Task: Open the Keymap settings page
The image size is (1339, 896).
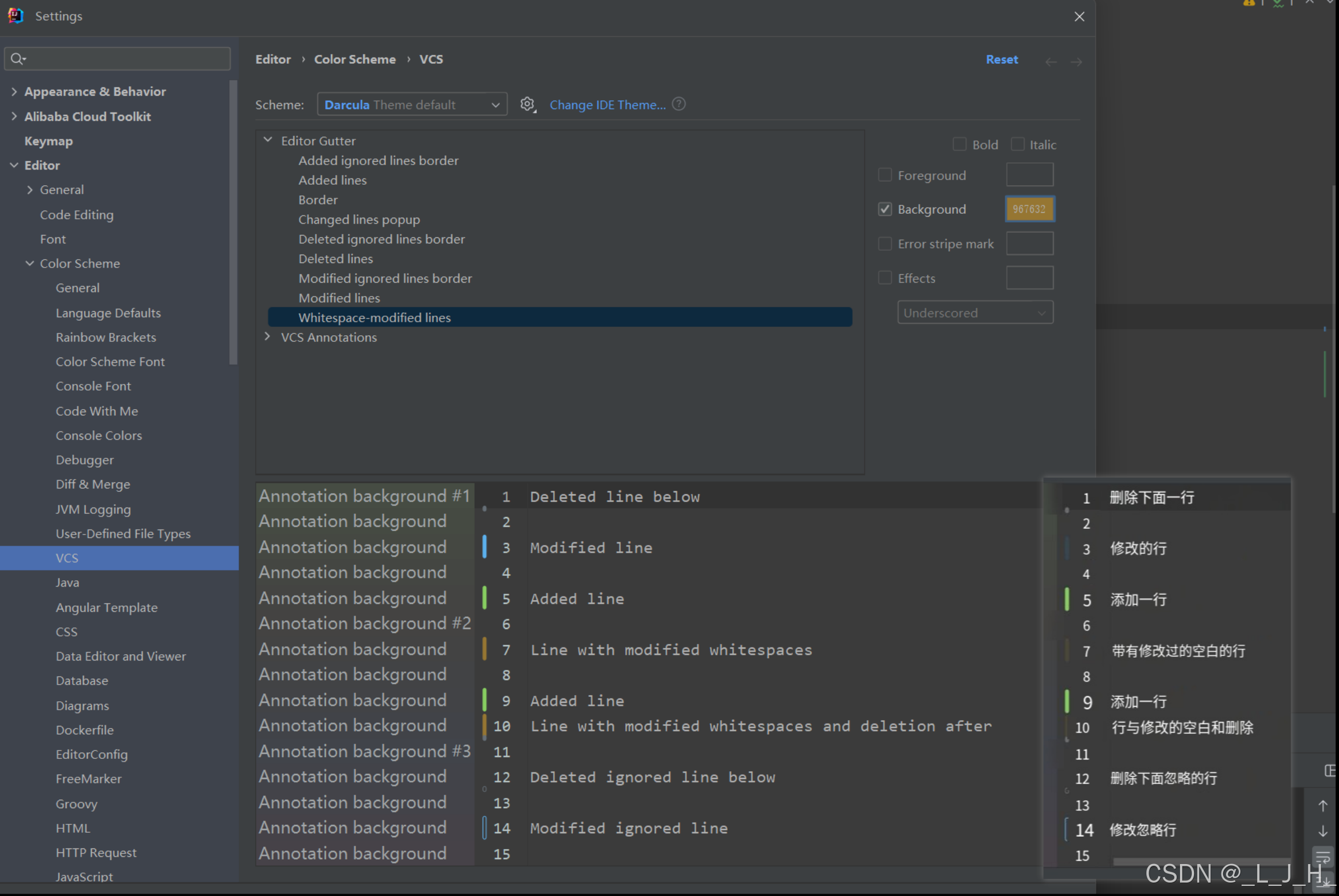Action: click(x=49, y=140)
